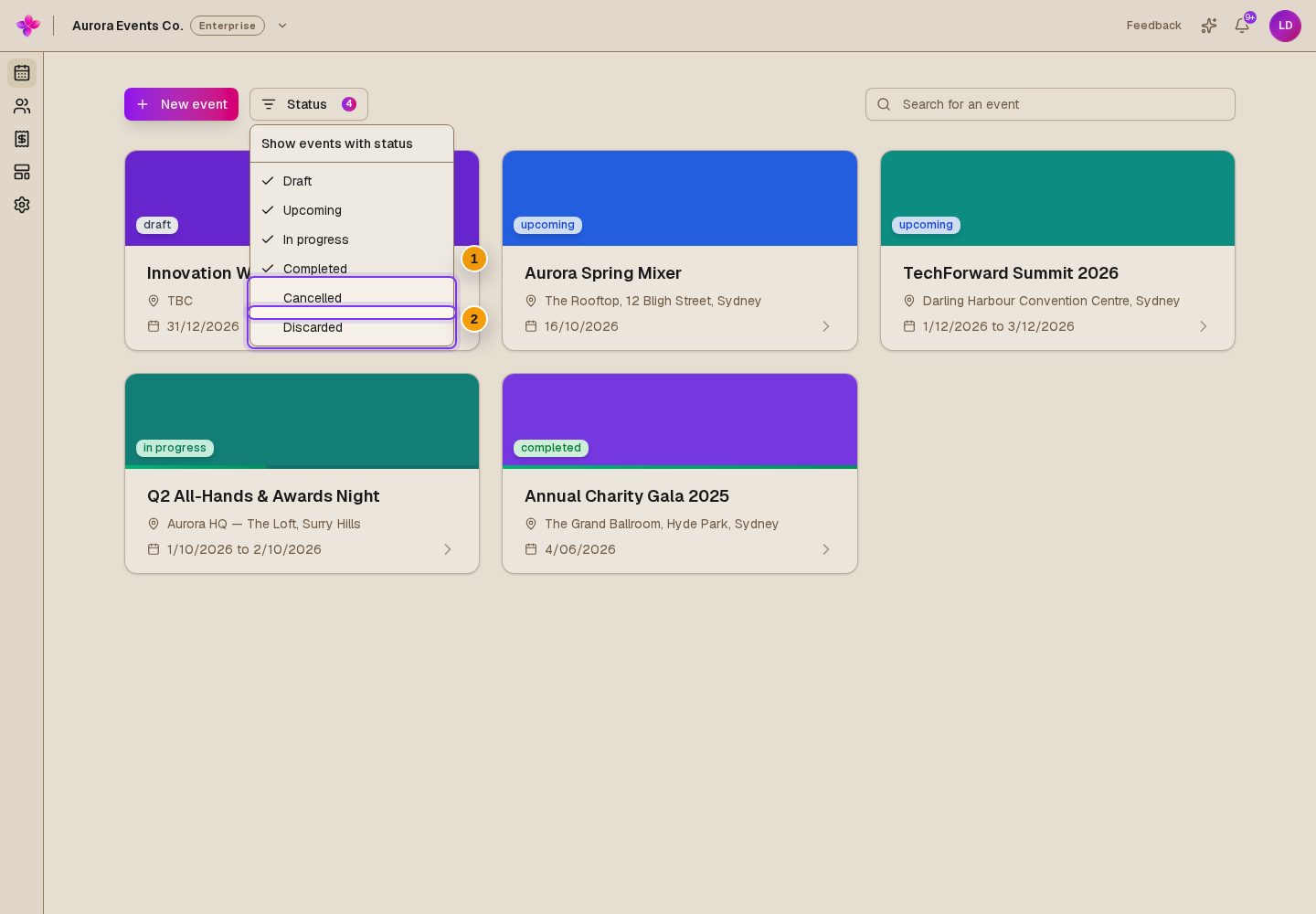1316x914 pixels.
Task: Close the Status filter dropdown
Action: [x=309, y=104]
